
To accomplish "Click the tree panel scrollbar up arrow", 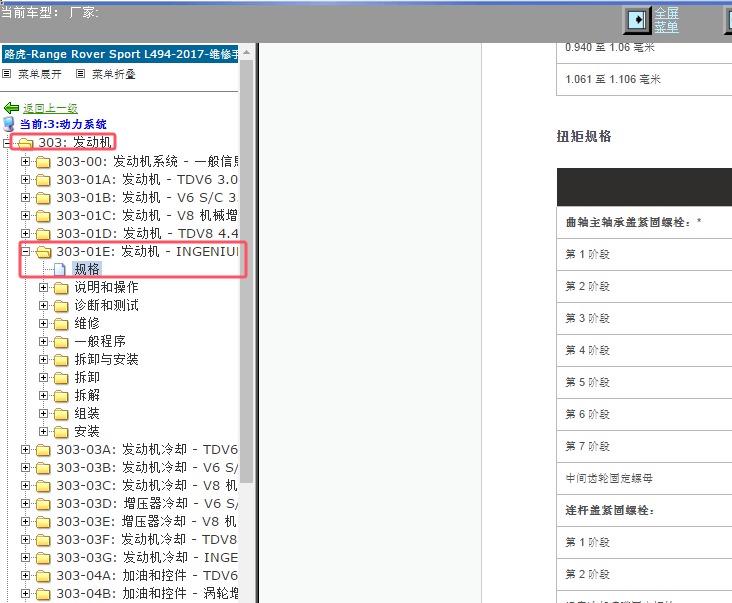I will 246,52.
